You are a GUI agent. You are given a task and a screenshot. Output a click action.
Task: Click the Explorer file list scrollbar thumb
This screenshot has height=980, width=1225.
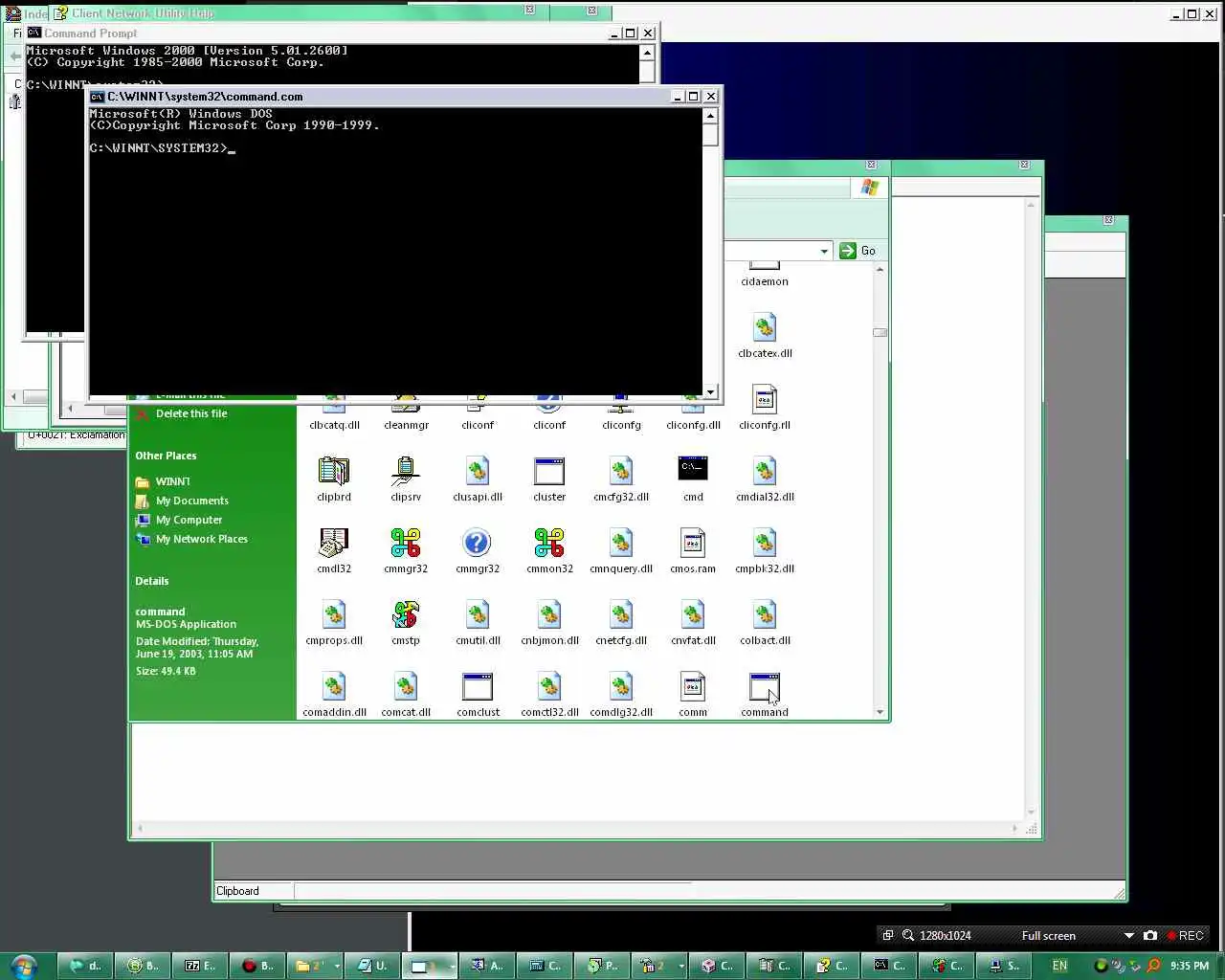(880, 332)
